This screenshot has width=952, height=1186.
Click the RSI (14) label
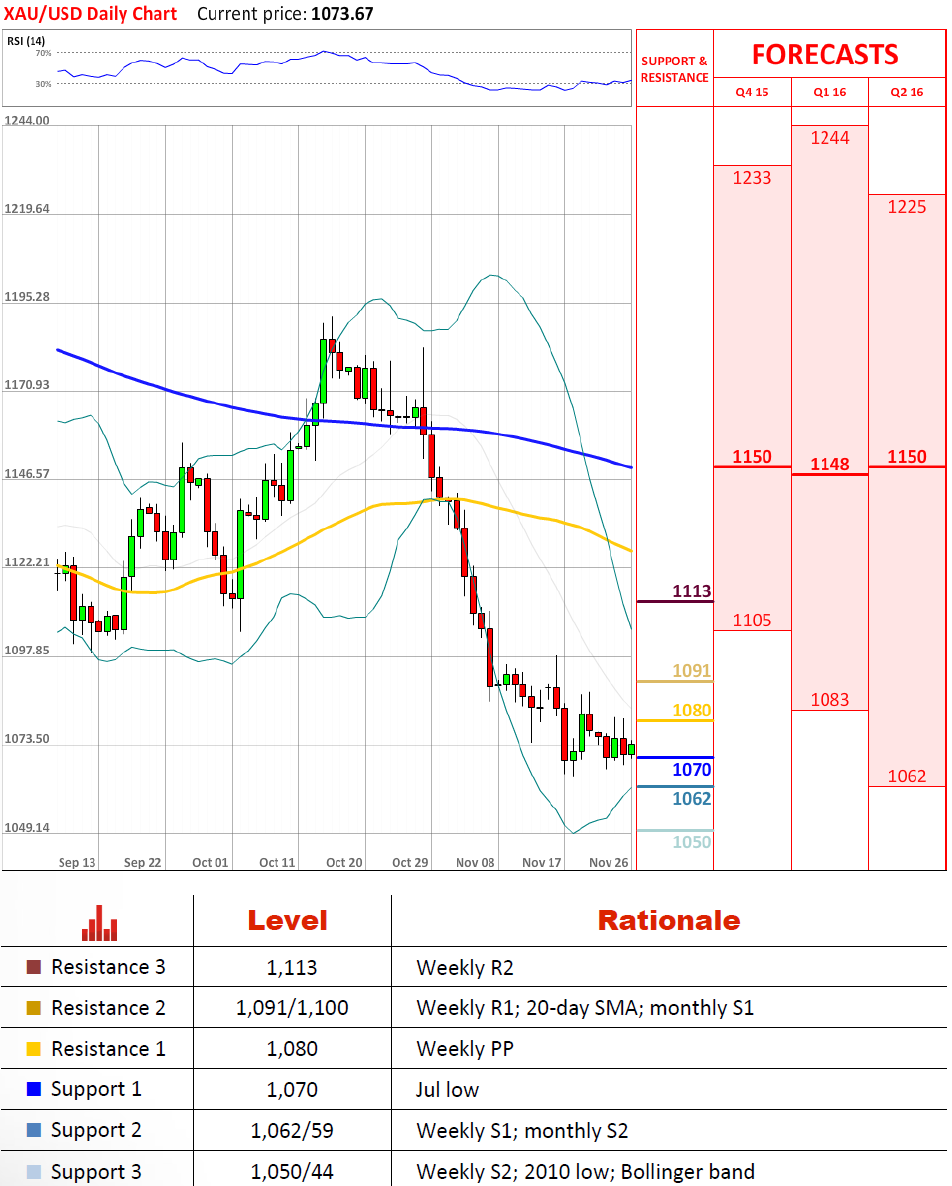[x=26, y=41]
